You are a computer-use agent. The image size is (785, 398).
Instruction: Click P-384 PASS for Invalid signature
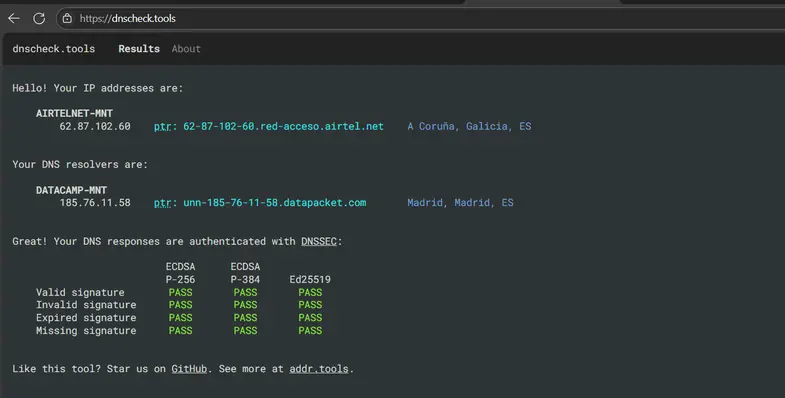point(245,305)
